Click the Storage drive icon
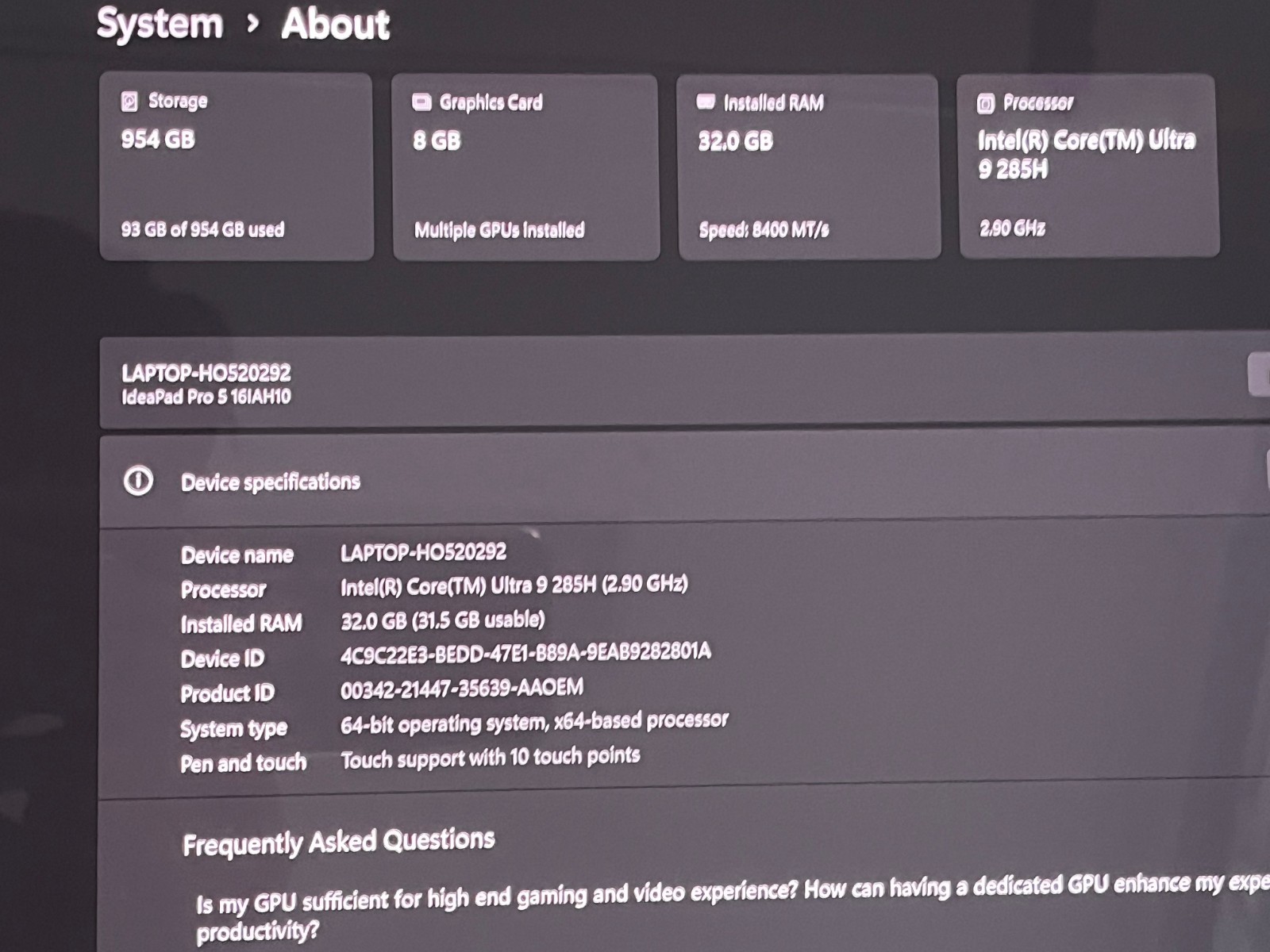 pos(129,101)
